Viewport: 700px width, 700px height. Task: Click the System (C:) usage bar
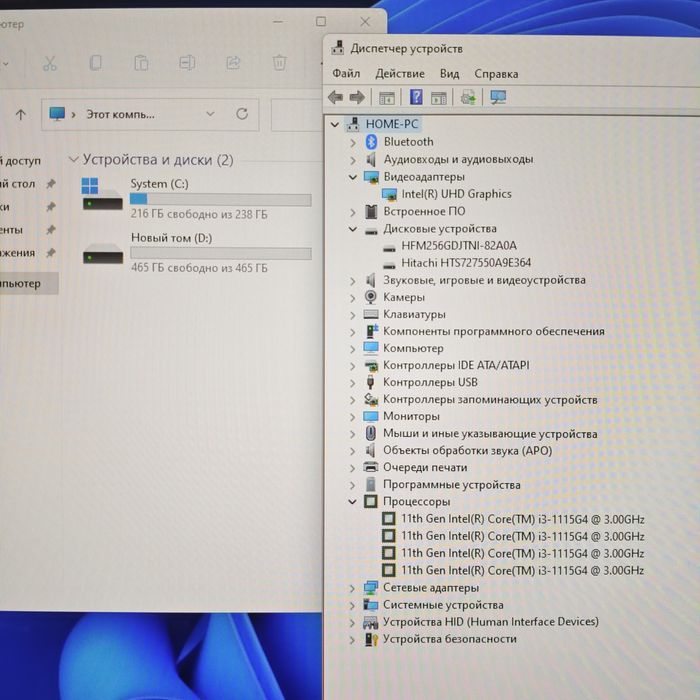tap(221, 199)
